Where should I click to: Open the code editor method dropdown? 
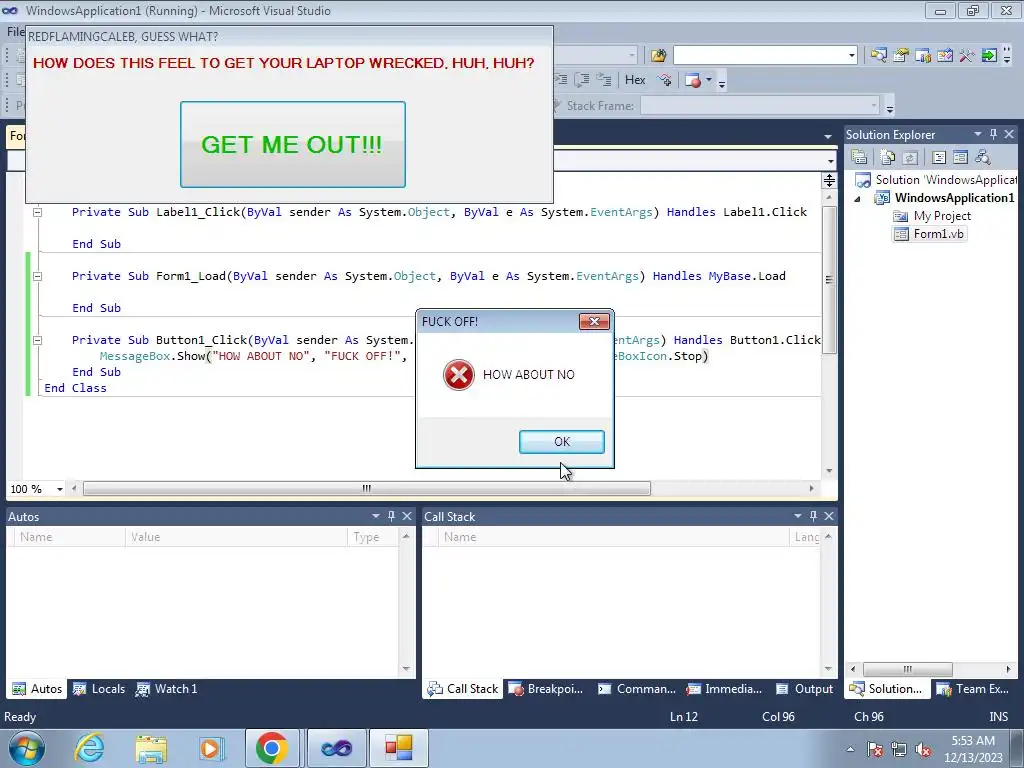coord(831,161)
